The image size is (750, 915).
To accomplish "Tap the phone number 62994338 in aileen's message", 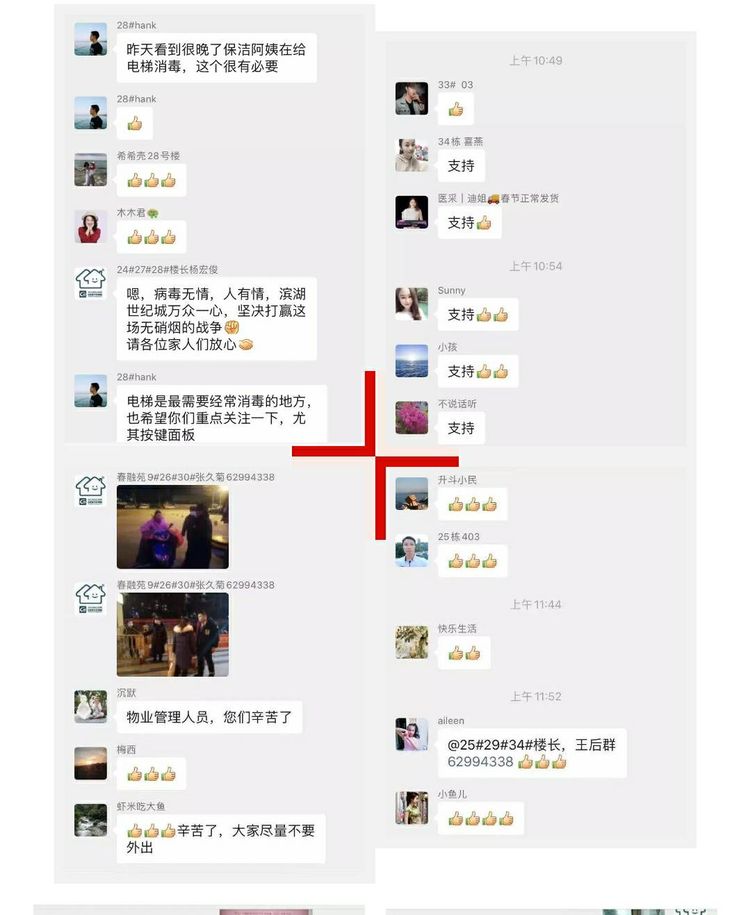I will point(480,762).
